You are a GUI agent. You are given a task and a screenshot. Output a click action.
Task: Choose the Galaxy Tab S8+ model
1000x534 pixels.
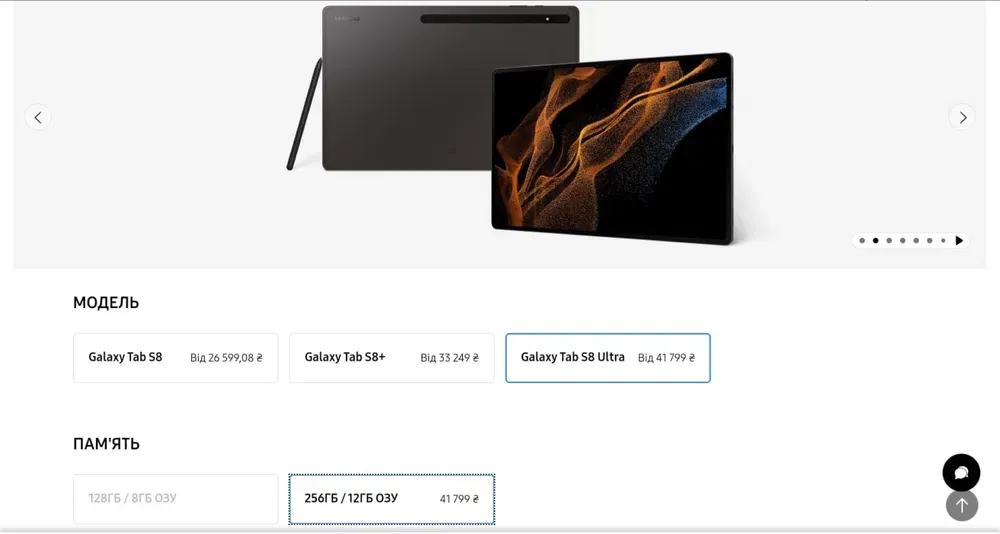click(392, 358)
